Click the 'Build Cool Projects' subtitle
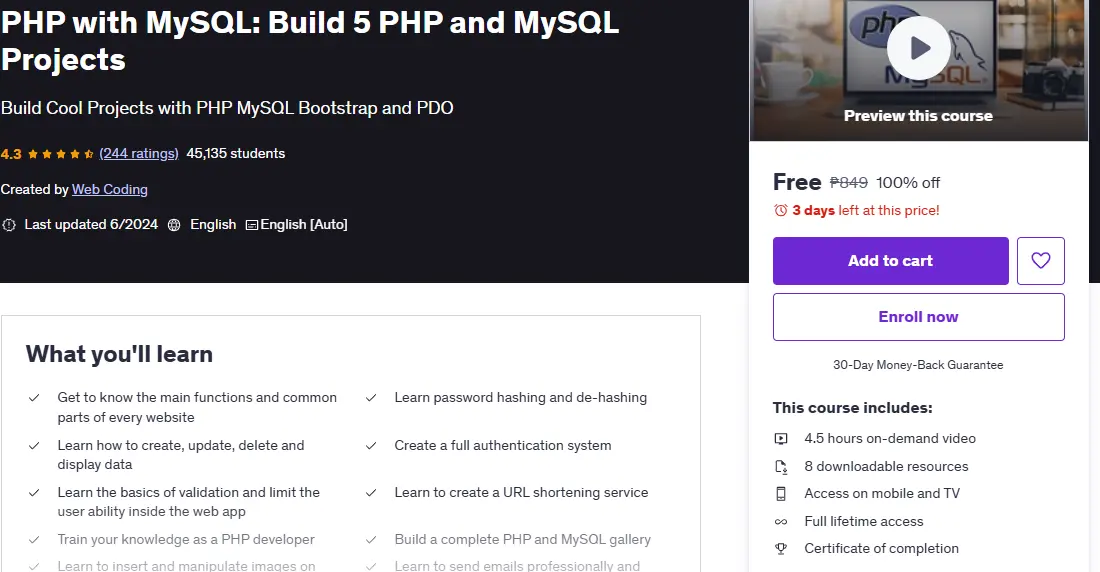The width and height of the screenshot is (1100, 572). 227,107
